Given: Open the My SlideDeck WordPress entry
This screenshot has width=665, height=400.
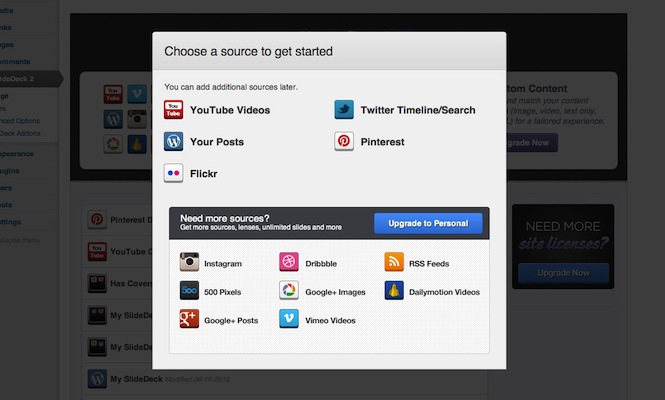Looking at the screenshot, I should tap(137, 379).
